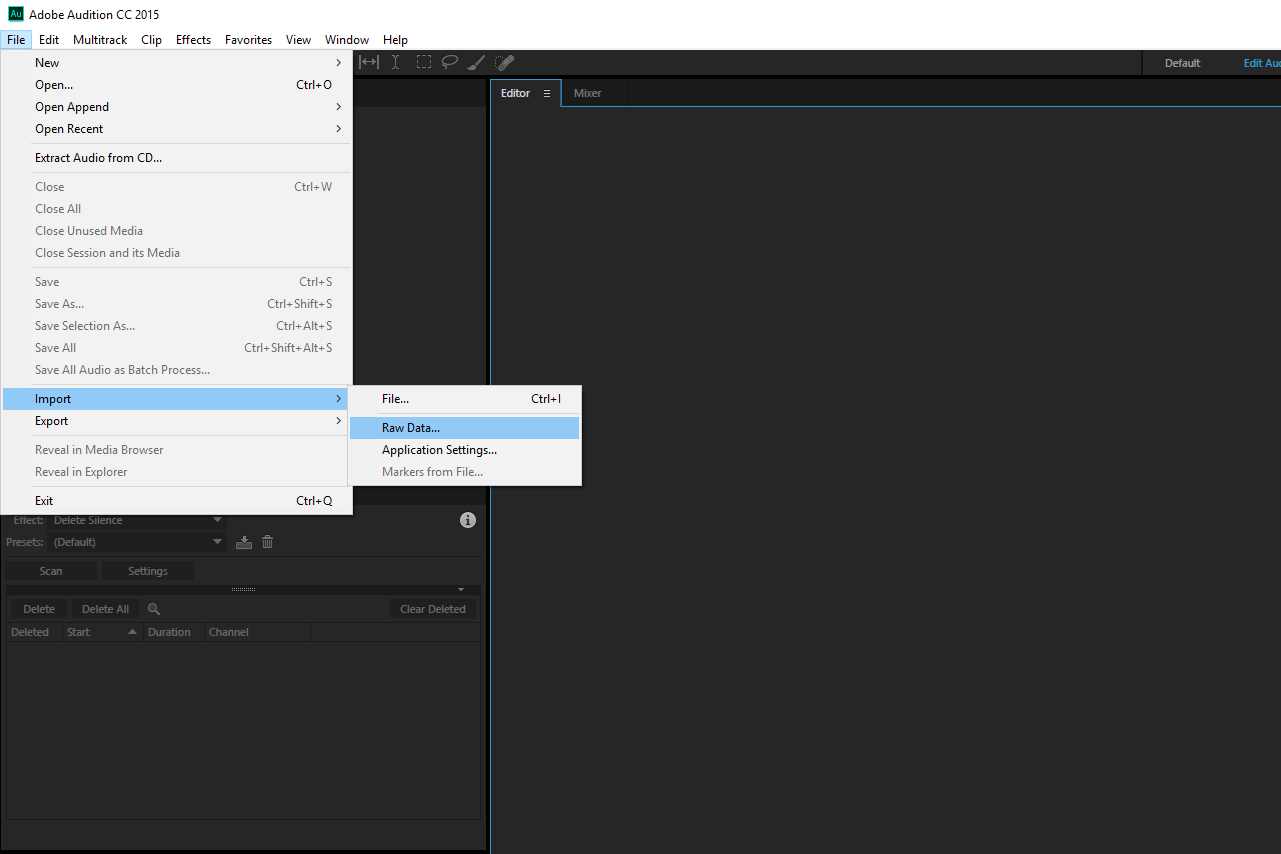This screenshot has width=1281, height=854.
Task: Highlight the Import menu entry
Action: pyautogui.click(x=178, y=399)
